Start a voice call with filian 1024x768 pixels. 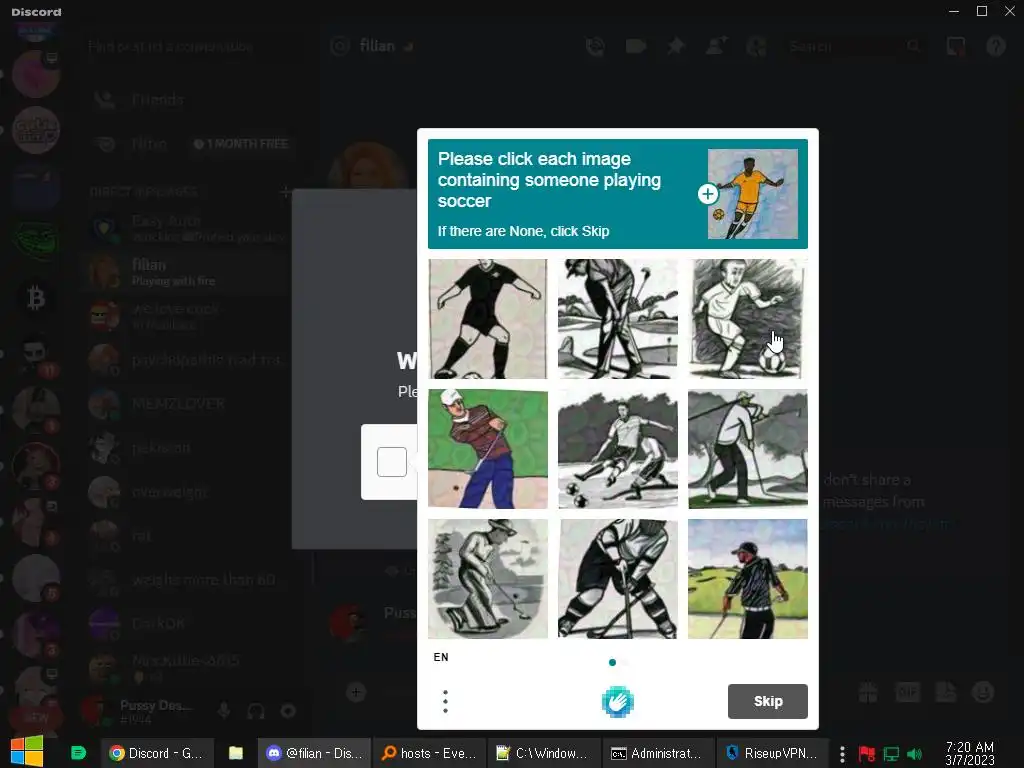click(595, 46)
